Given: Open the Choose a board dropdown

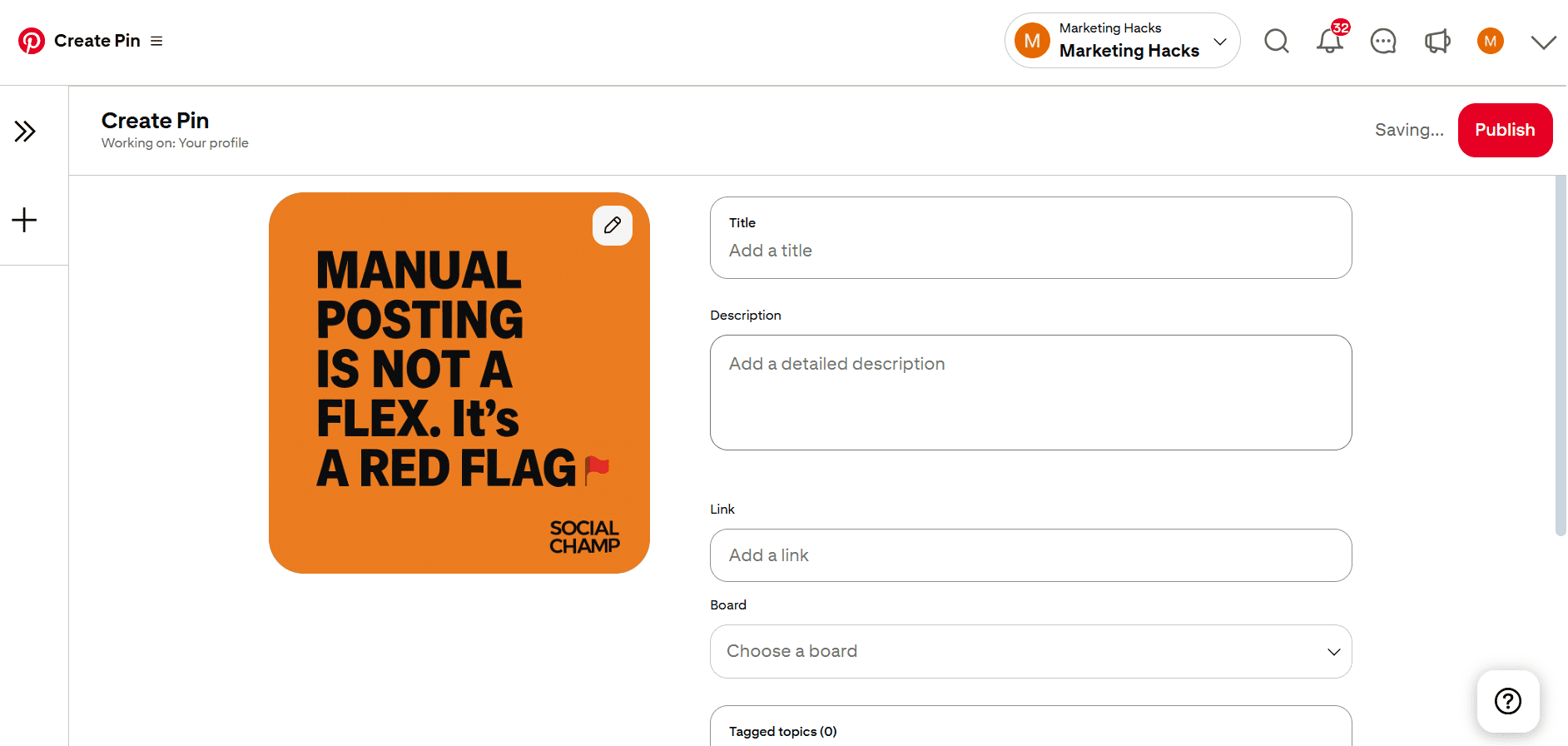Looking at the screenshot, I should click(1030, 651).
